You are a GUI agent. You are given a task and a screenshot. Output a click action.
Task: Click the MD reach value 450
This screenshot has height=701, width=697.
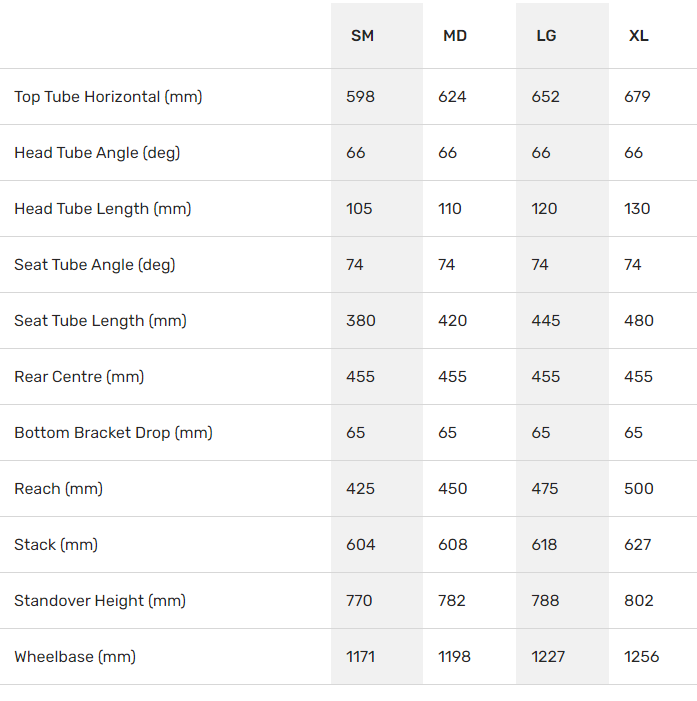(x=452, y=489)
